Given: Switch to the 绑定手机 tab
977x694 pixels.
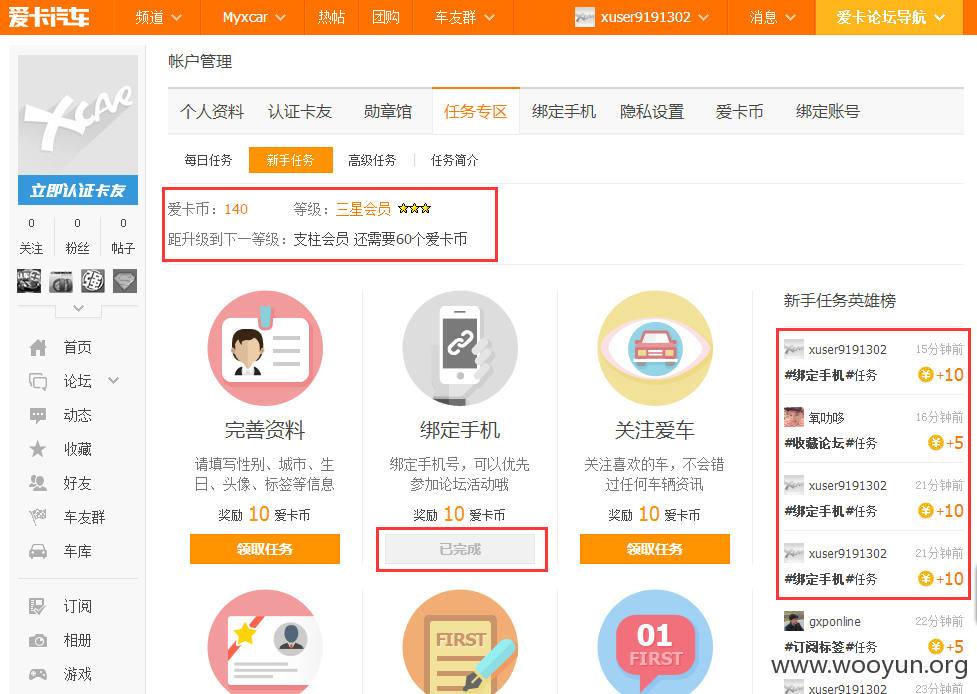Looking at the screenshot, I should click(x=564, y=112).
